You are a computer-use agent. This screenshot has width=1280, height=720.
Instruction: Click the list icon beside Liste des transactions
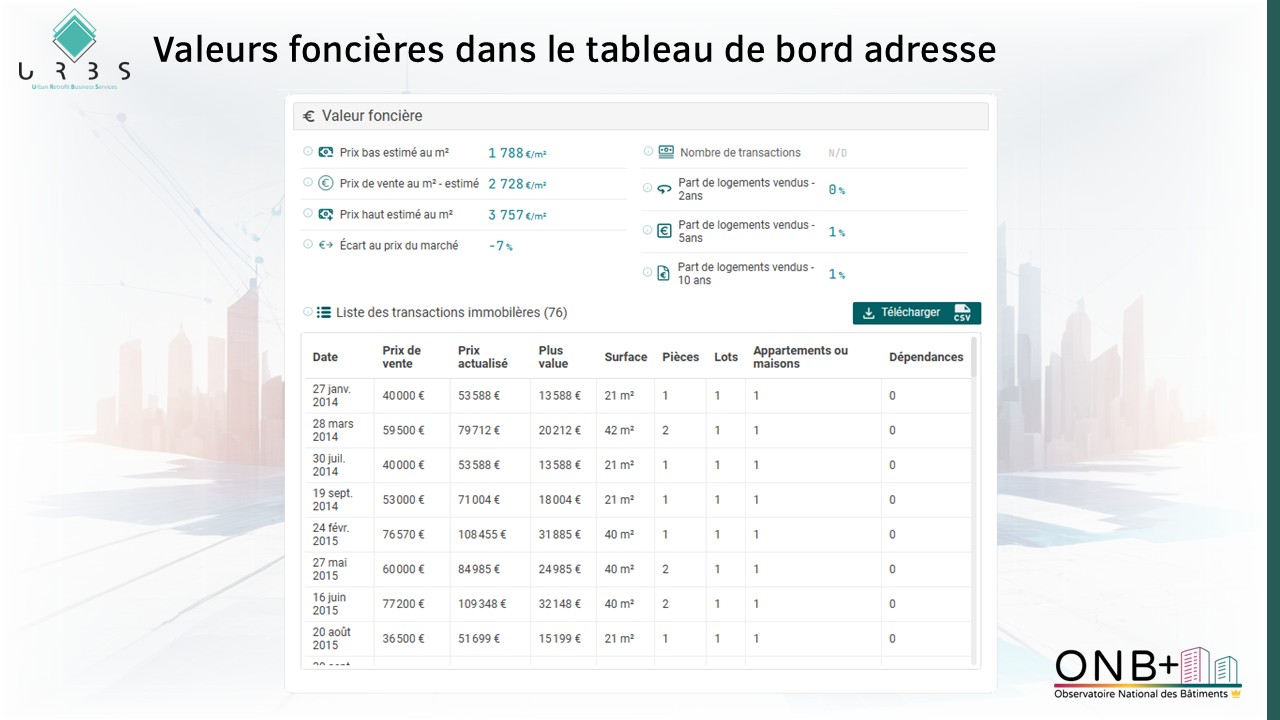click(324, 312)
